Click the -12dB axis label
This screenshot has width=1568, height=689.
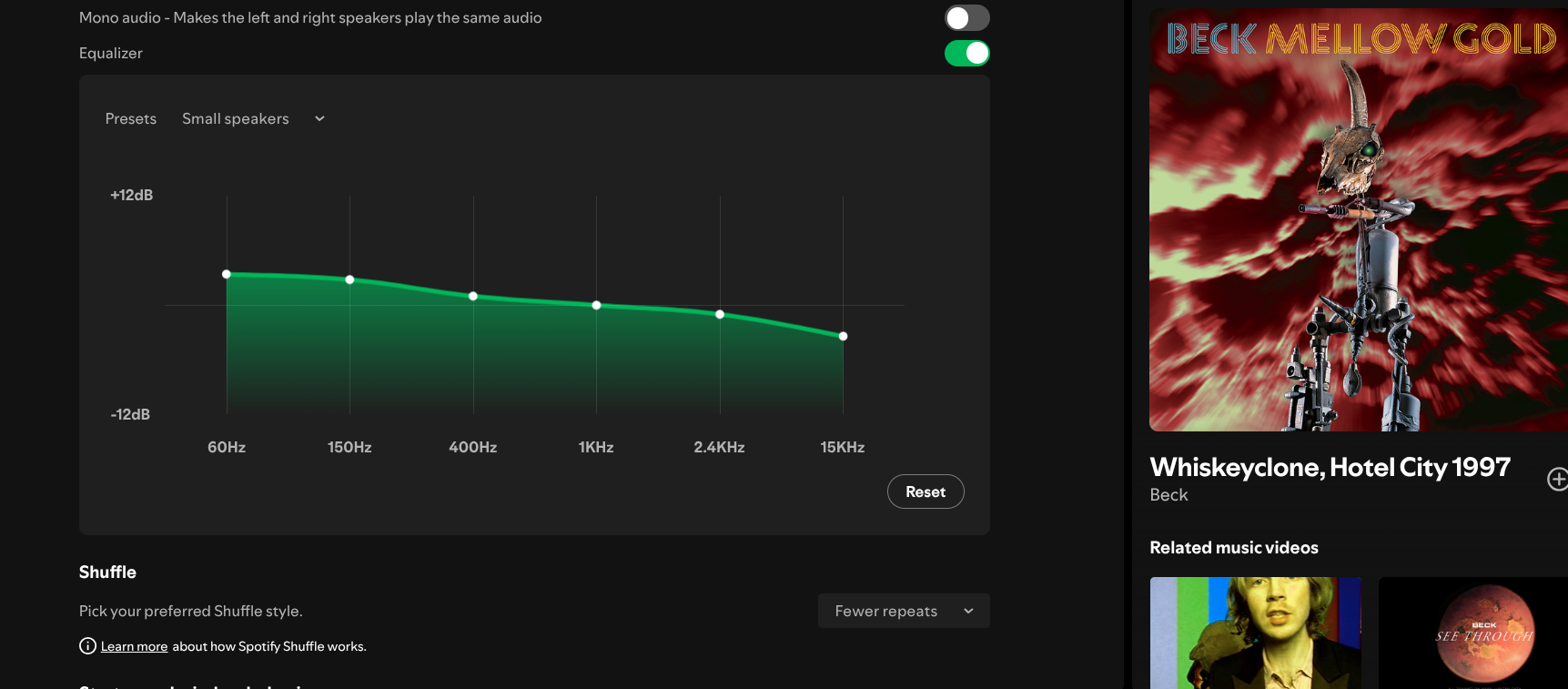130,414
